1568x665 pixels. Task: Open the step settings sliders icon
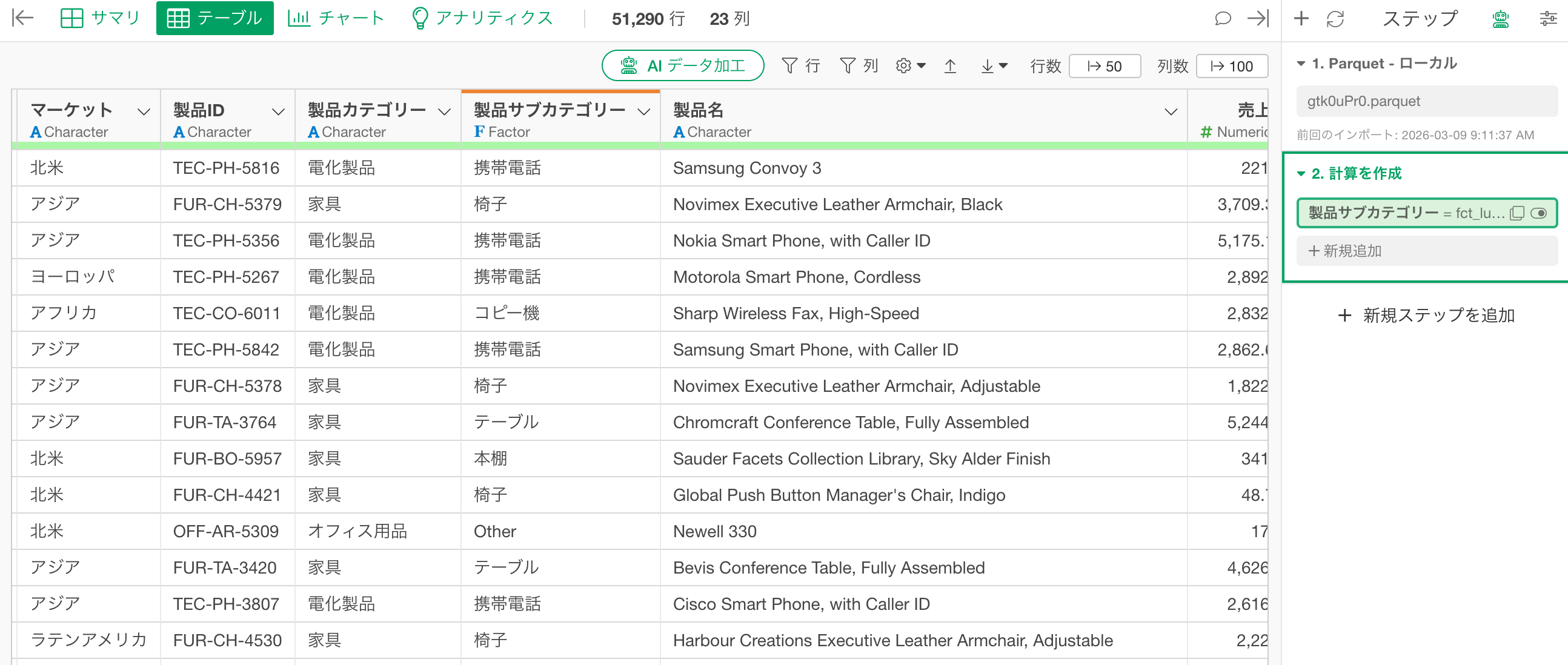(1547, 19)
